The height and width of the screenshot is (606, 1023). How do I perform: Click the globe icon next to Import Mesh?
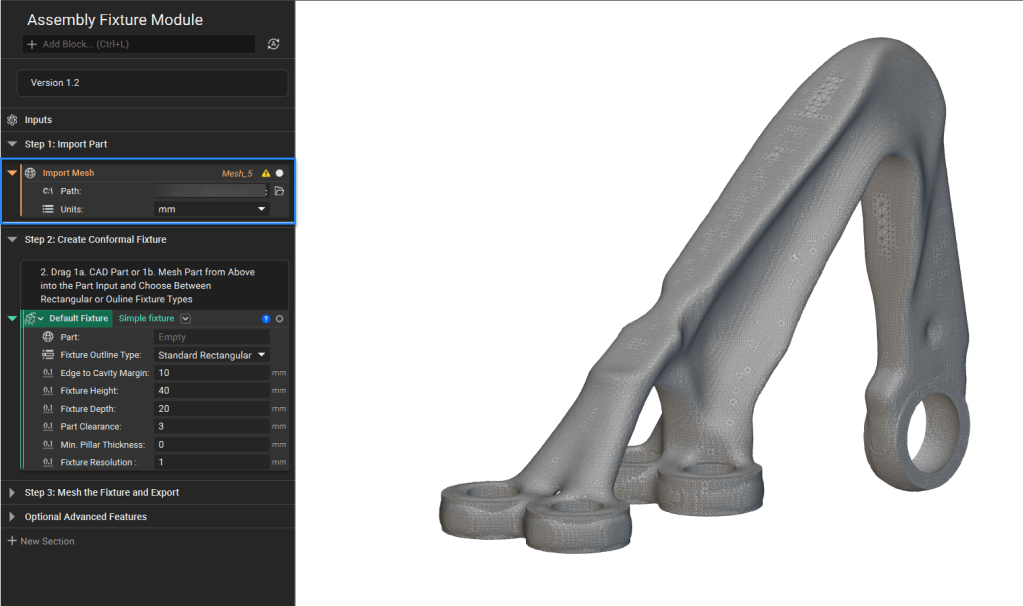[30, 173]
